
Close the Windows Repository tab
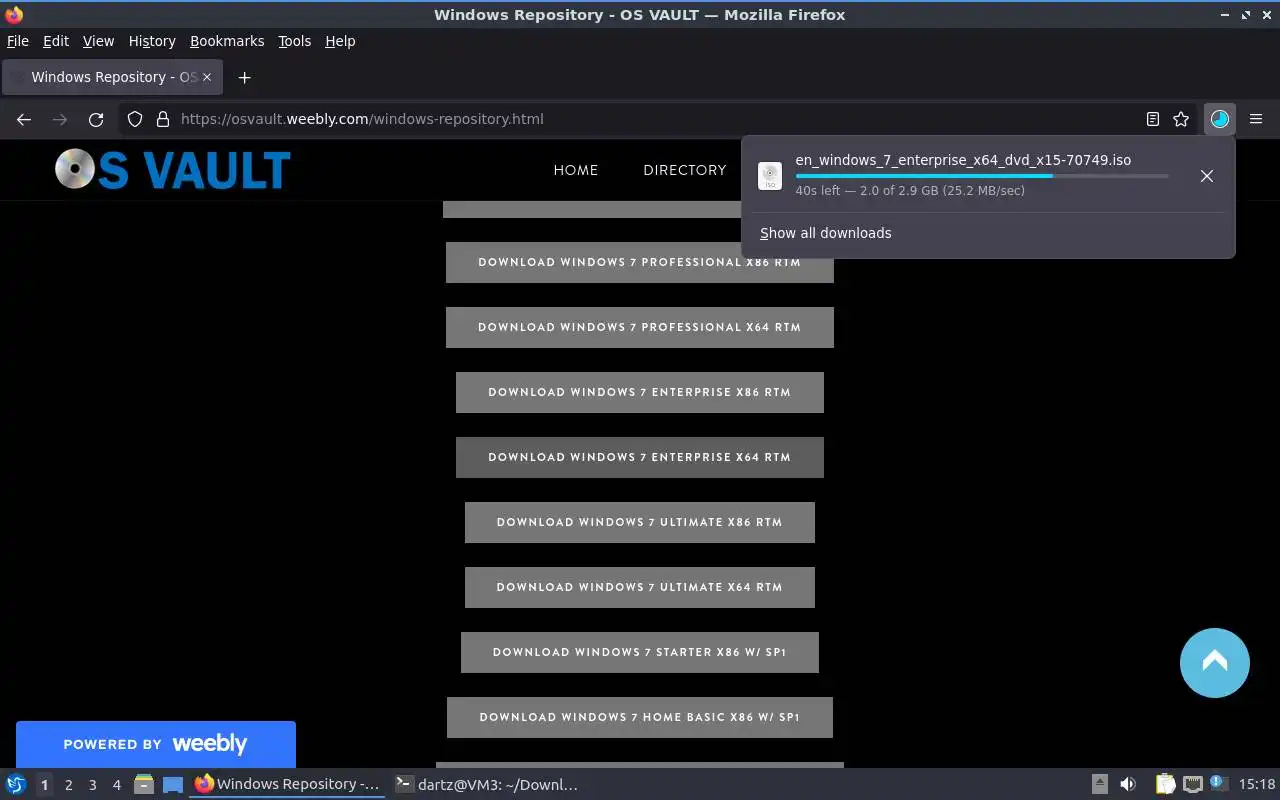click(x=207, y=77)
